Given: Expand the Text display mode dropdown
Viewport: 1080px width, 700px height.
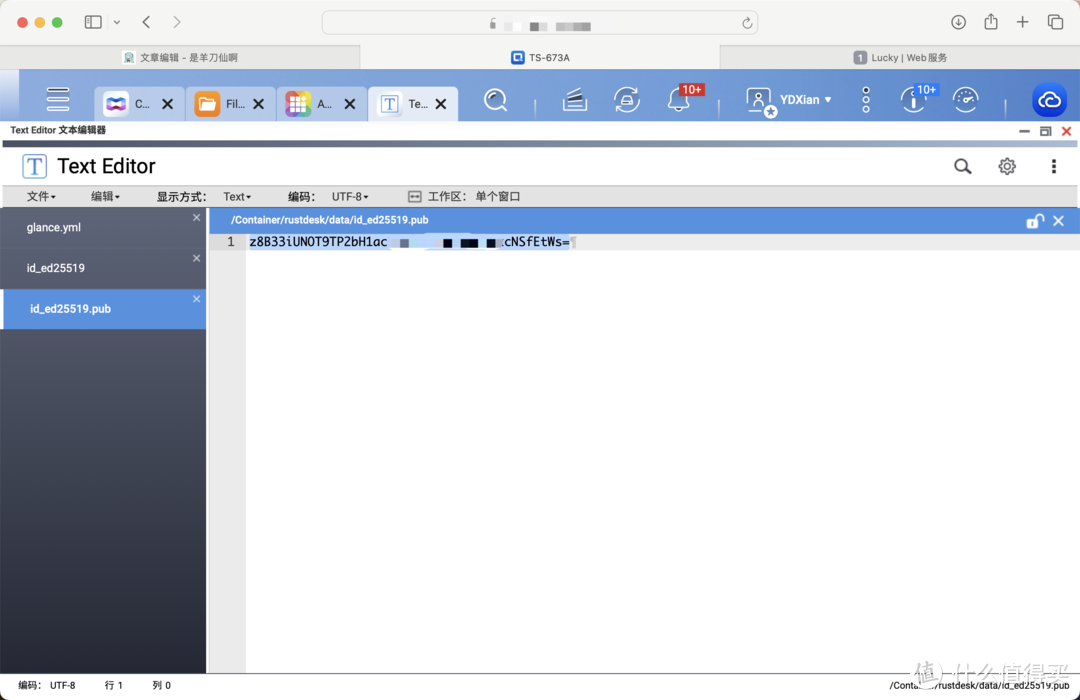Looking at the screenshot, I should 237,196.
